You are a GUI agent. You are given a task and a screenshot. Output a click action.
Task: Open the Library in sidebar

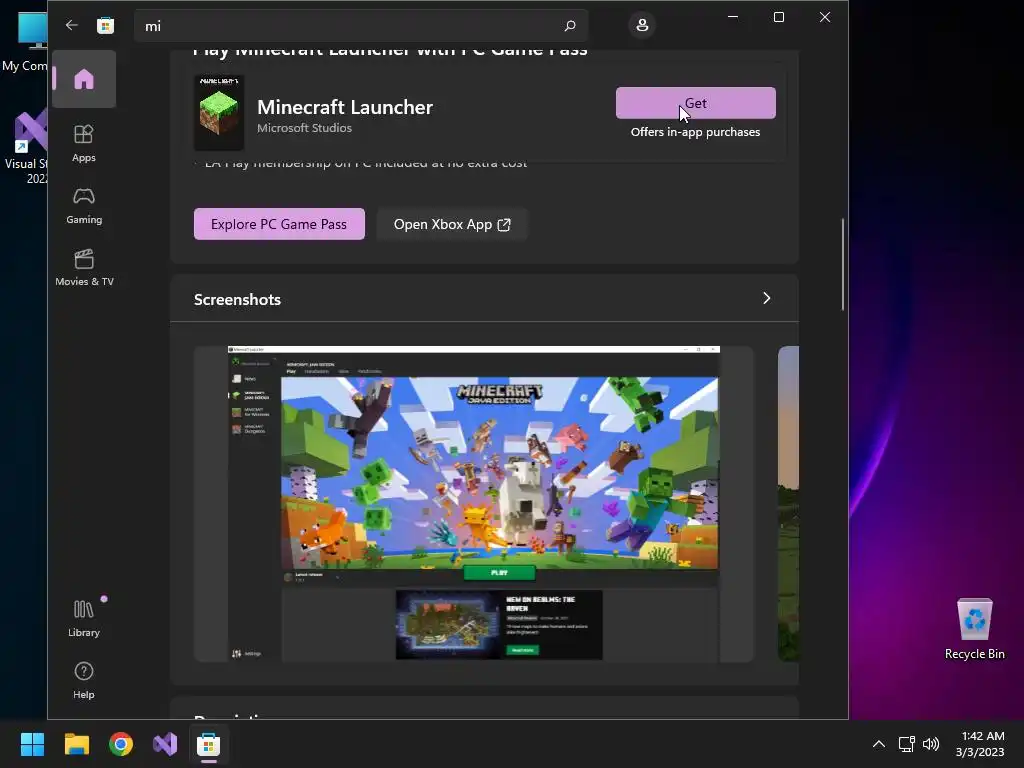point(84,618)
